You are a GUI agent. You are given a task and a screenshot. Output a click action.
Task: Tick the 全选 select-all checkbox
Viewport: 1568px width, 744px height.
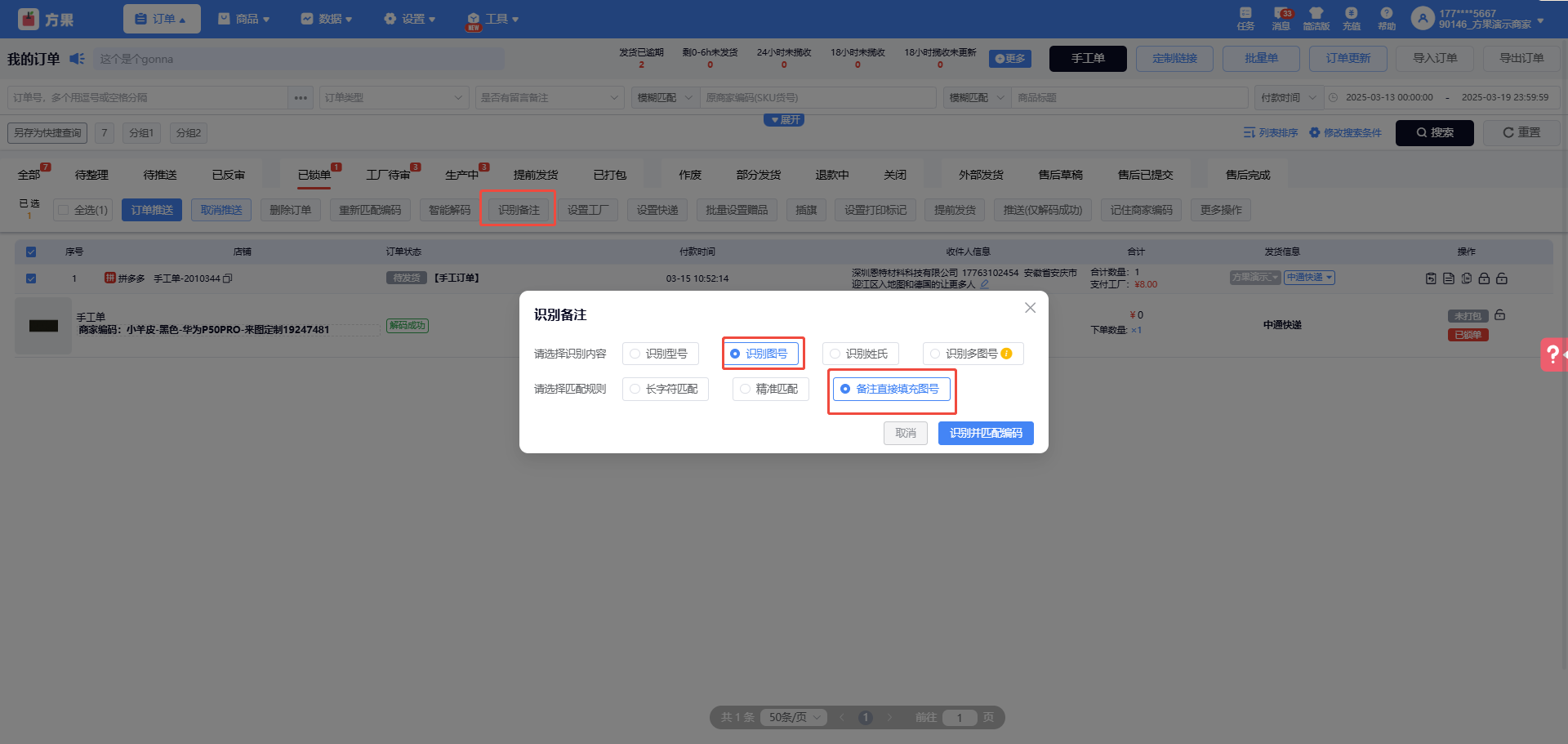pos(64,210)
